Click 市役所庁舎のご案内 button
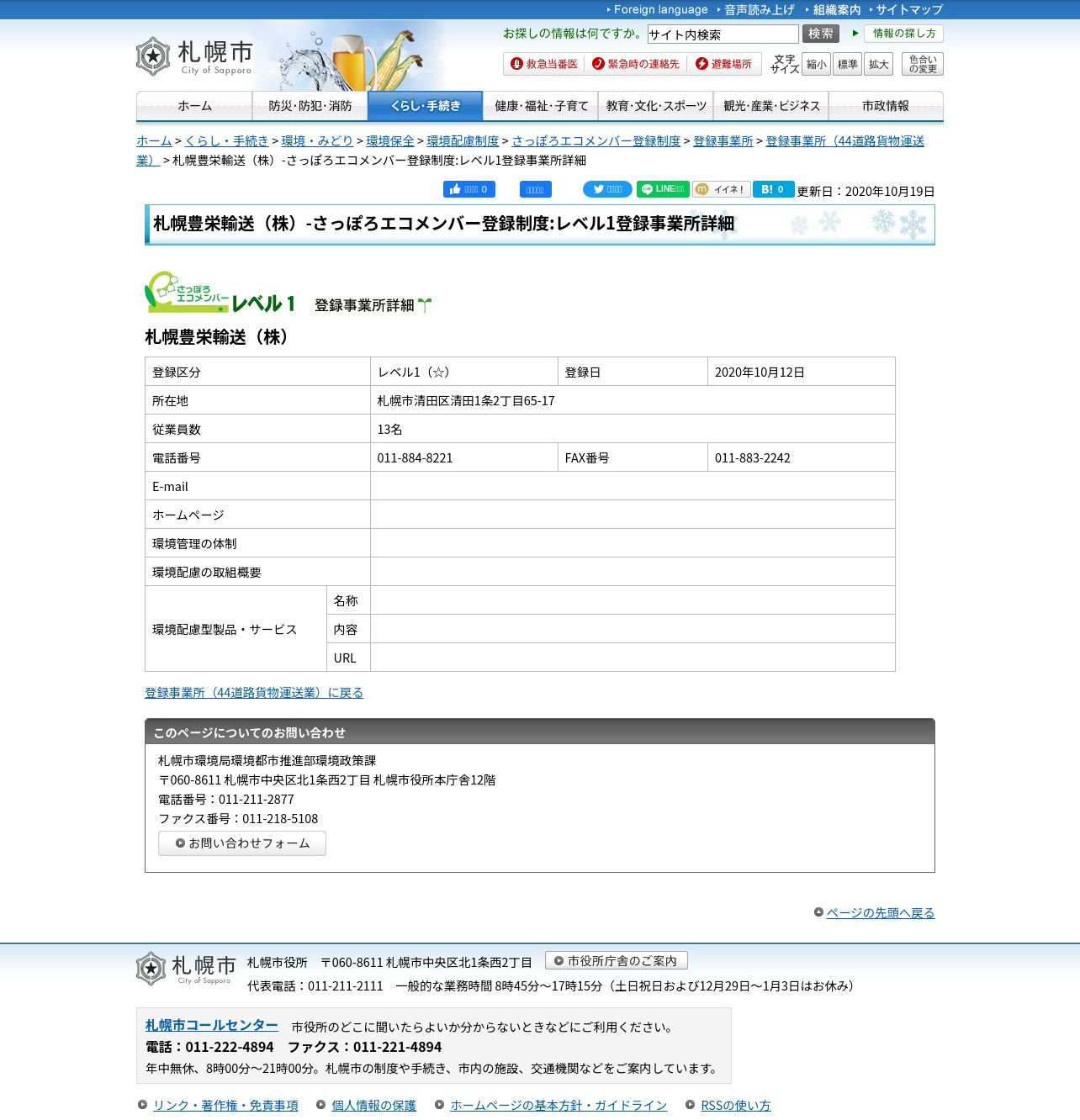Viewport: 1080px width, 1120px height. 617,960
